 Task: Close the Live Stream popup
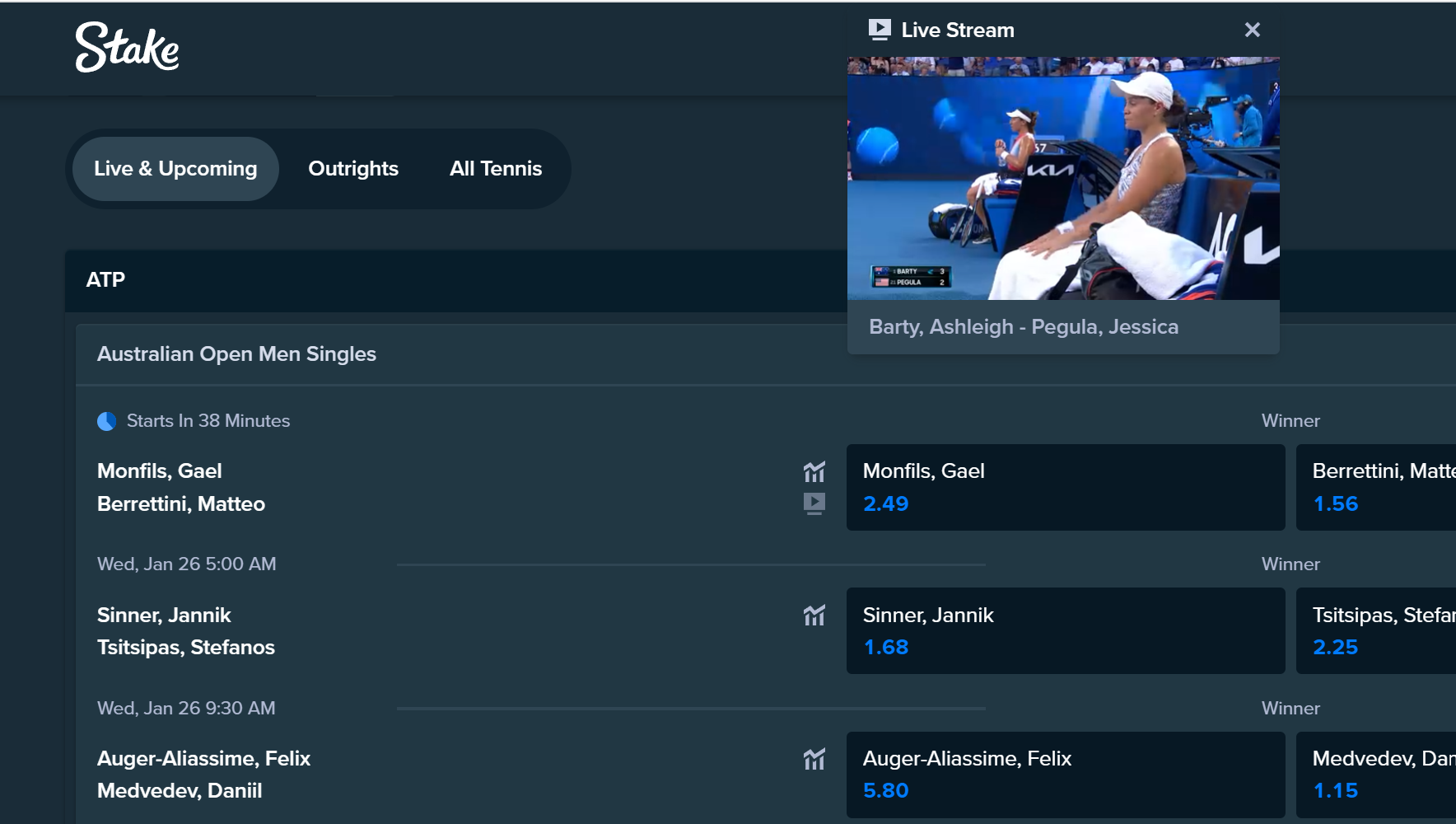pos(1252,30)
